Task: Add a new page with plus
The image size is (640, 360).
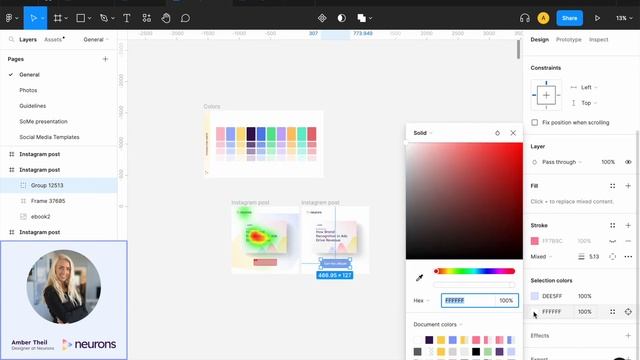Action: tap(105, 59)
